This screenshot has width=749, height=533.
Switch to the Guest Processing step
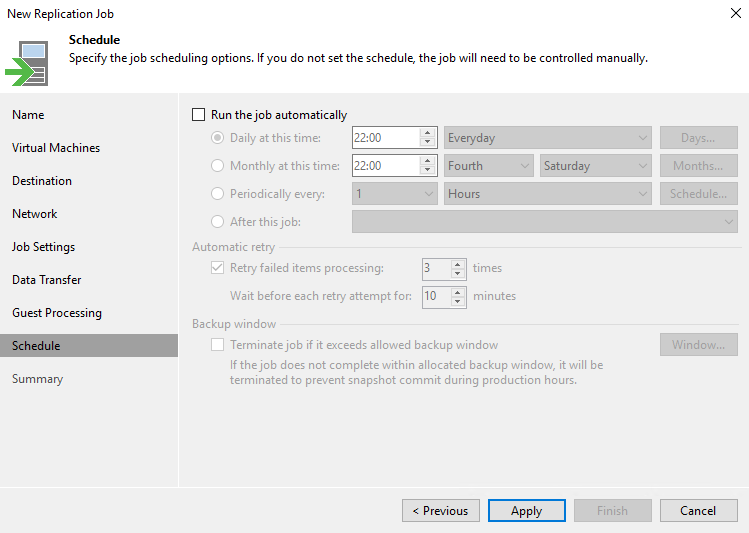pyautogui.click(x=57, y=313)
